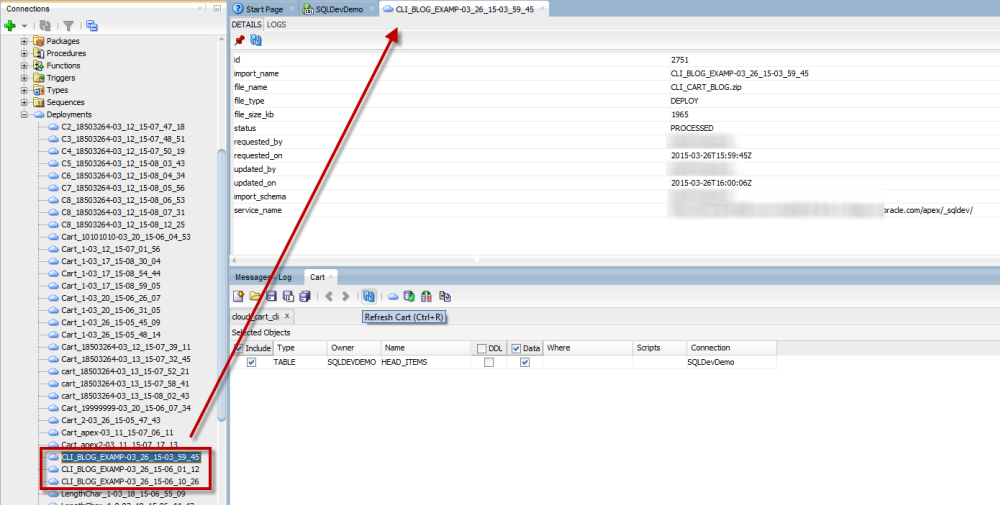
Task: Minimize the Connections panel
Action: [217, 8]
